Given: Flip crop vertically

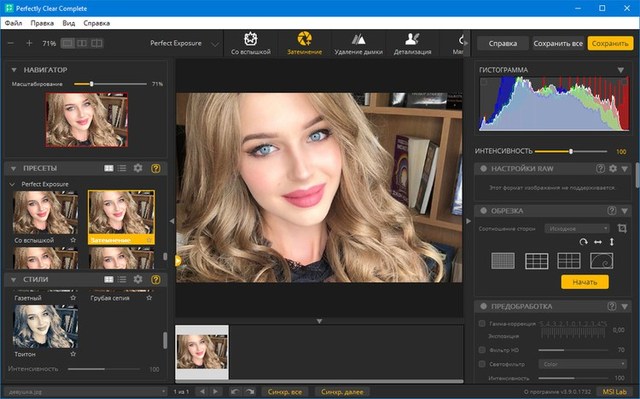Looking at the screenshot, I should [611, 242].
